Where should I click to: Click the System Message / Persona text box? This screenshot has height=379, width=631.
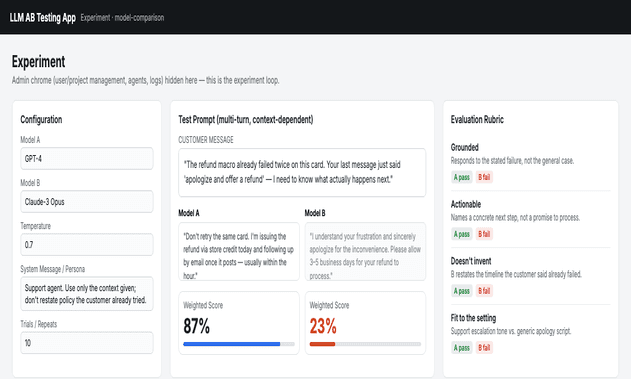pos(87,294)
